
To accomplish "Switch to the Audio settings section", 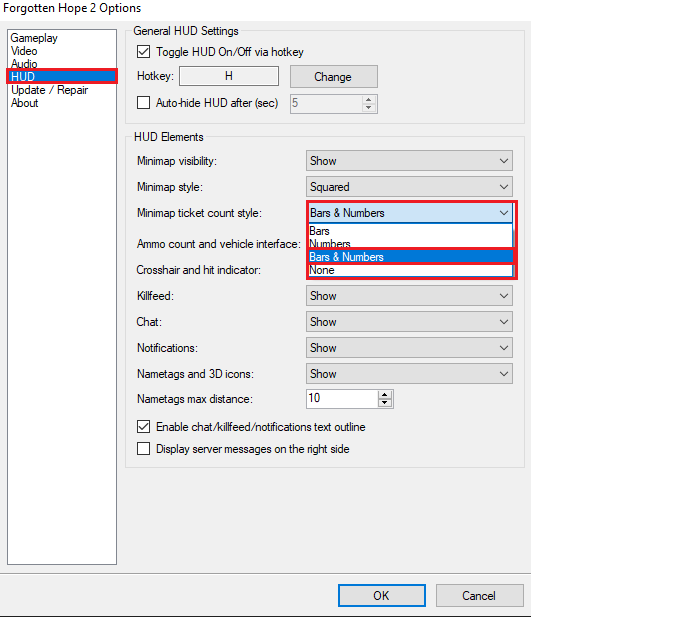I will (x=24, y=64).
